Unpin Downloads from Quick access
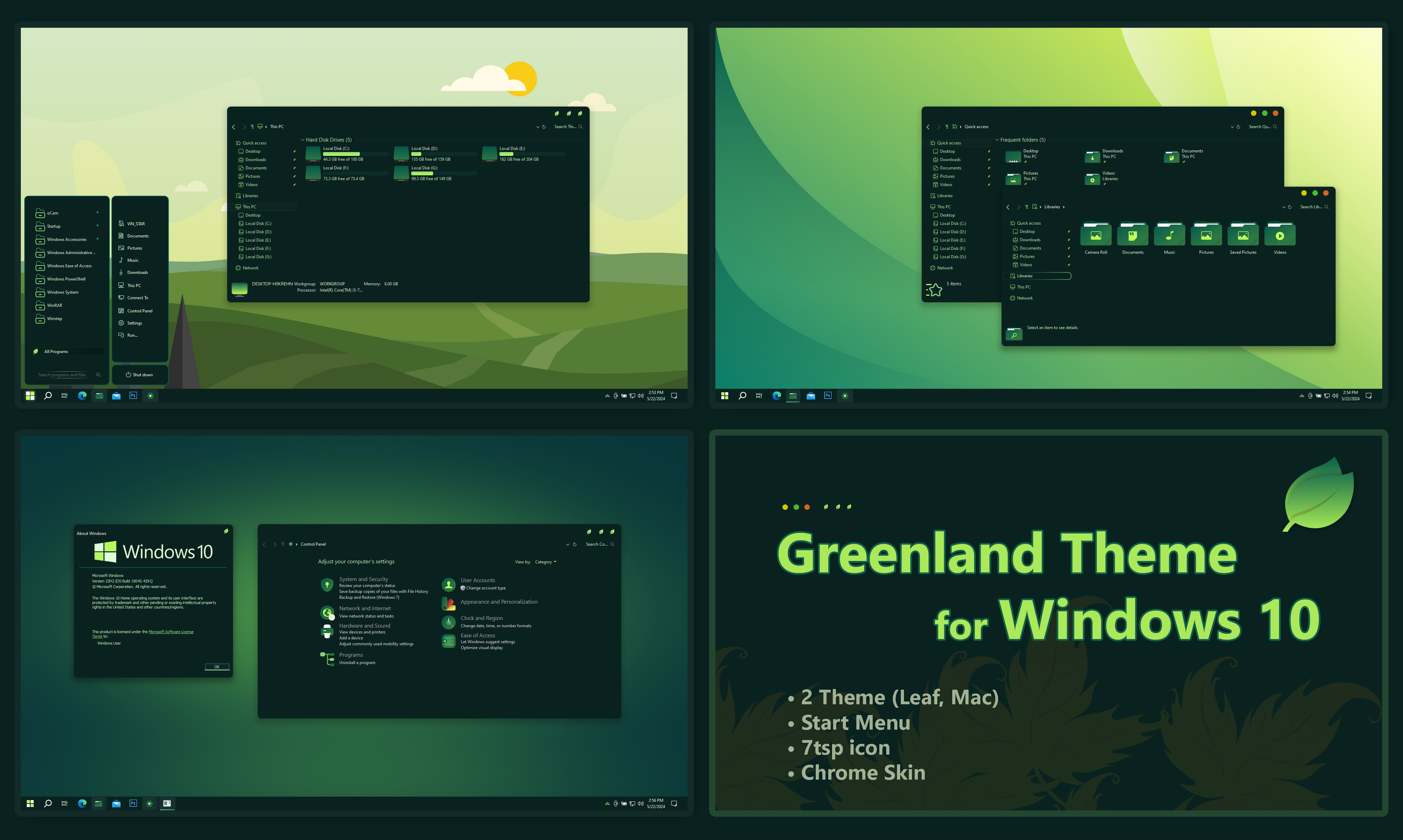Viewport: 1403px width, 840px height. coord(295,159)
